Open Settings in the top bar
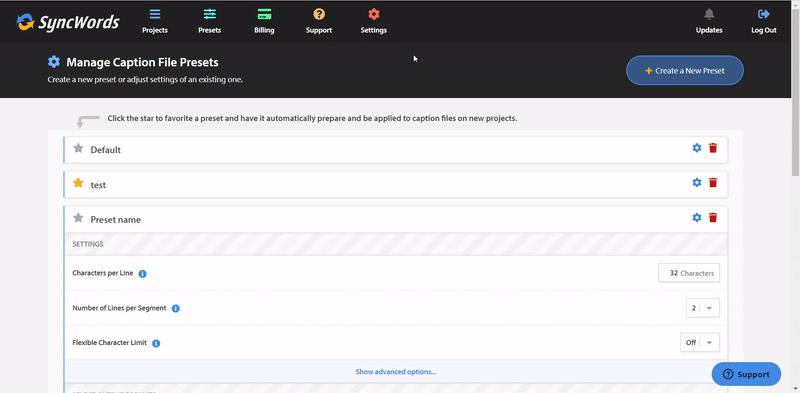 tap(373, 21)
